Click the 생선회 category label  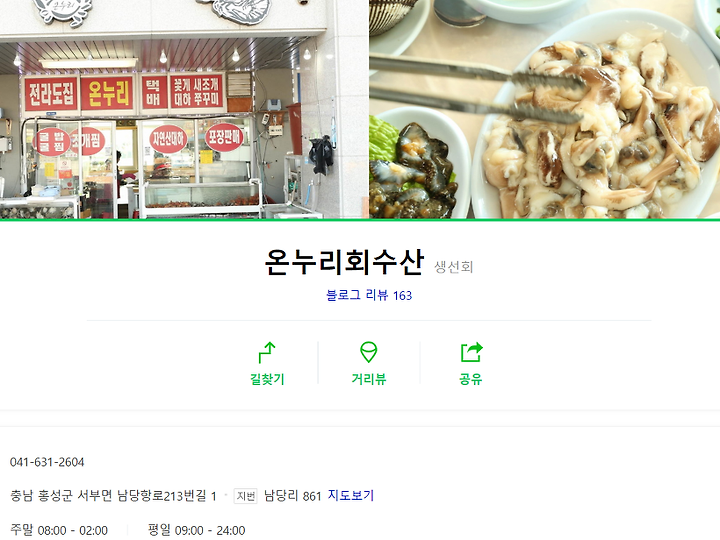[x=454, y=267]
